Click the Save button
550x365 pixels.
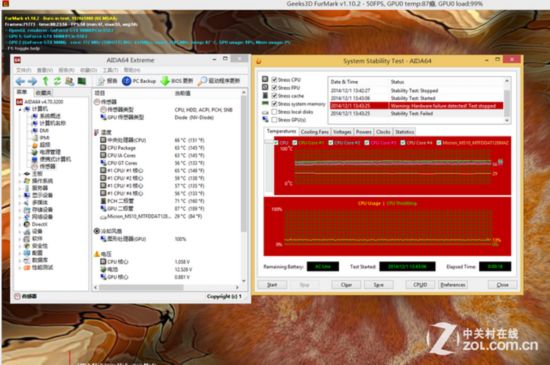coord(378,285)
